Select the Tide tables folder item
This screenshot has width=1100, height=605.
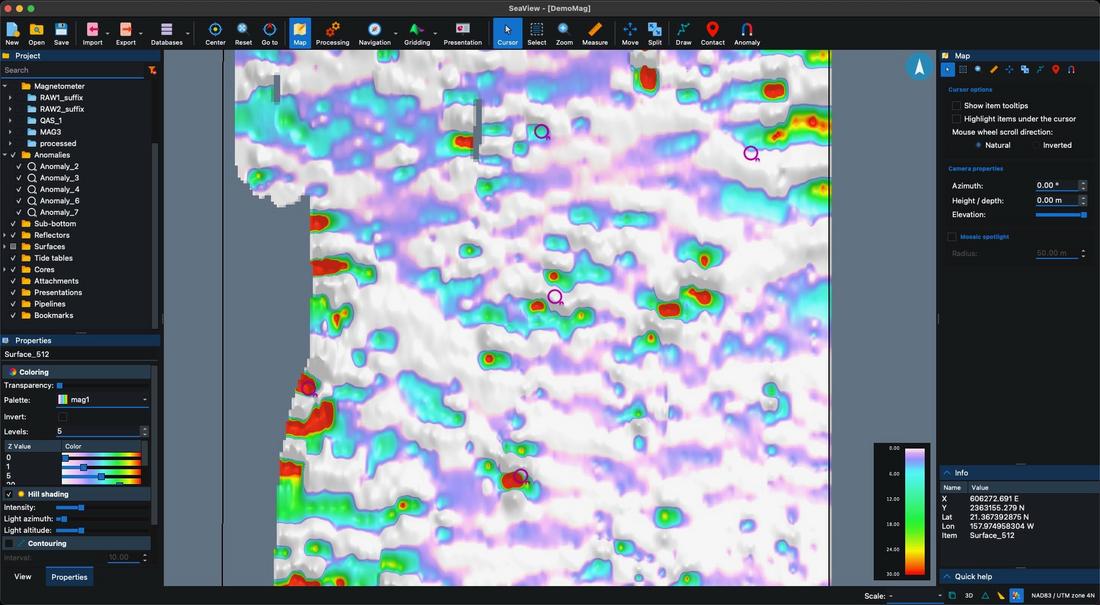pyautogui.click(x=53, y=258)
